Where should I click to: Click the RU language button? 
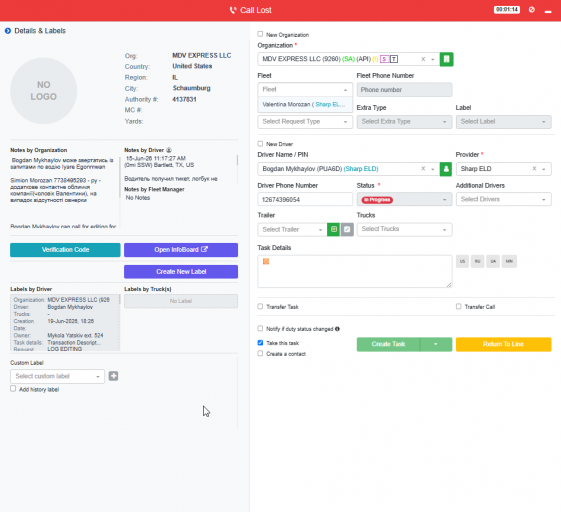477,261
